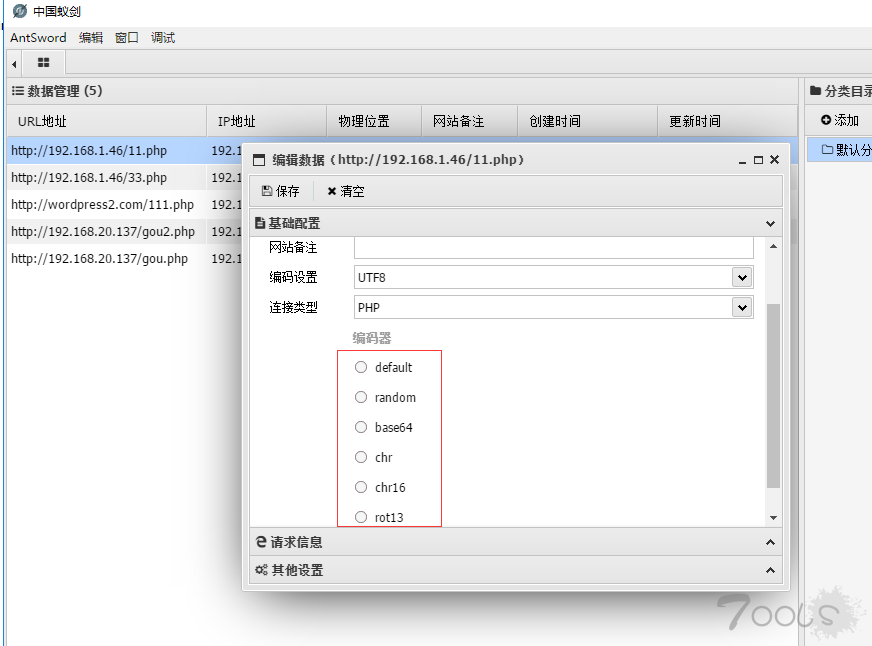Click the clear (清空) X icon

pyautogui.click(x=332, y=191)
